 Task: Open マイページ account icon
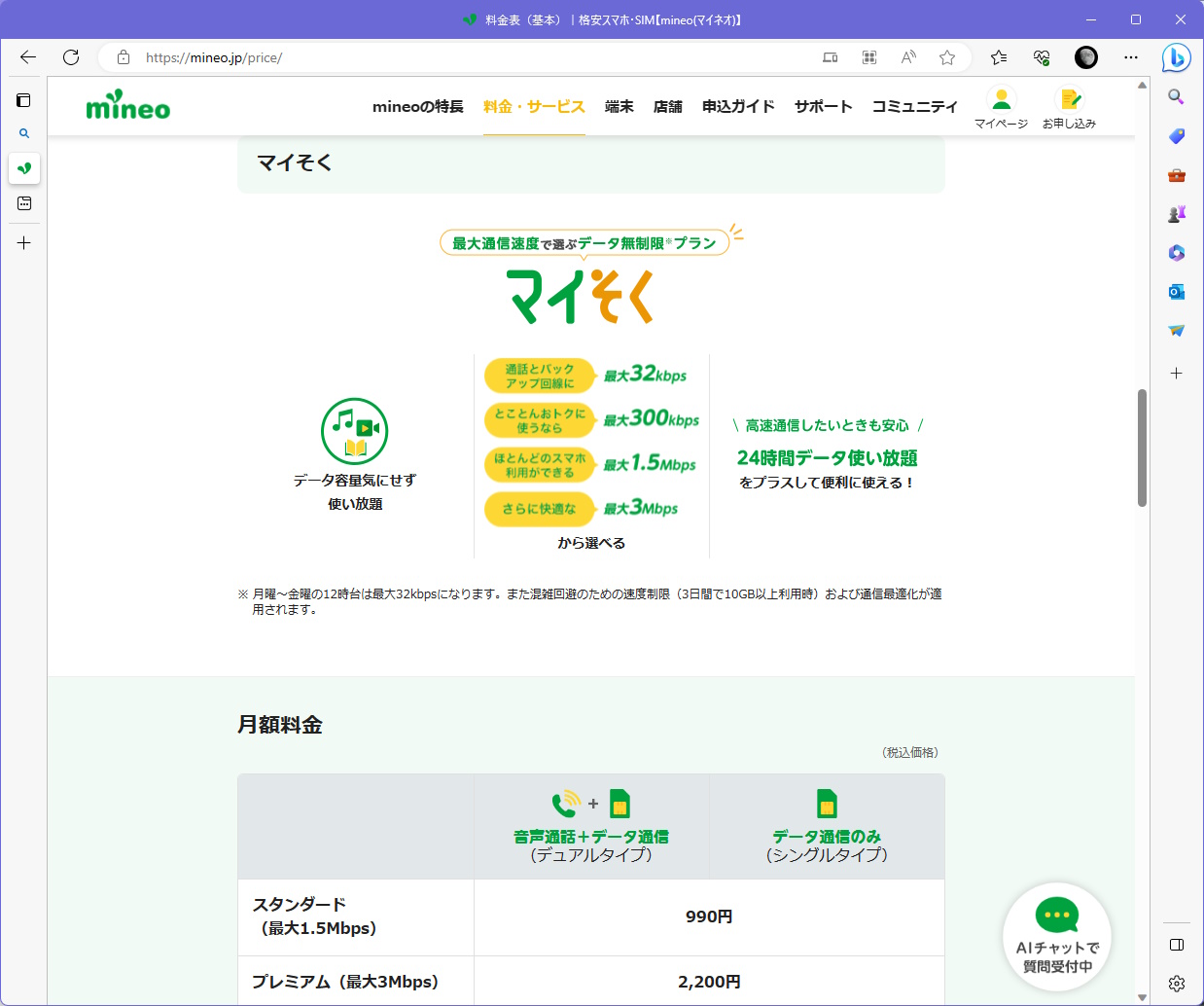coord(1001,107)
